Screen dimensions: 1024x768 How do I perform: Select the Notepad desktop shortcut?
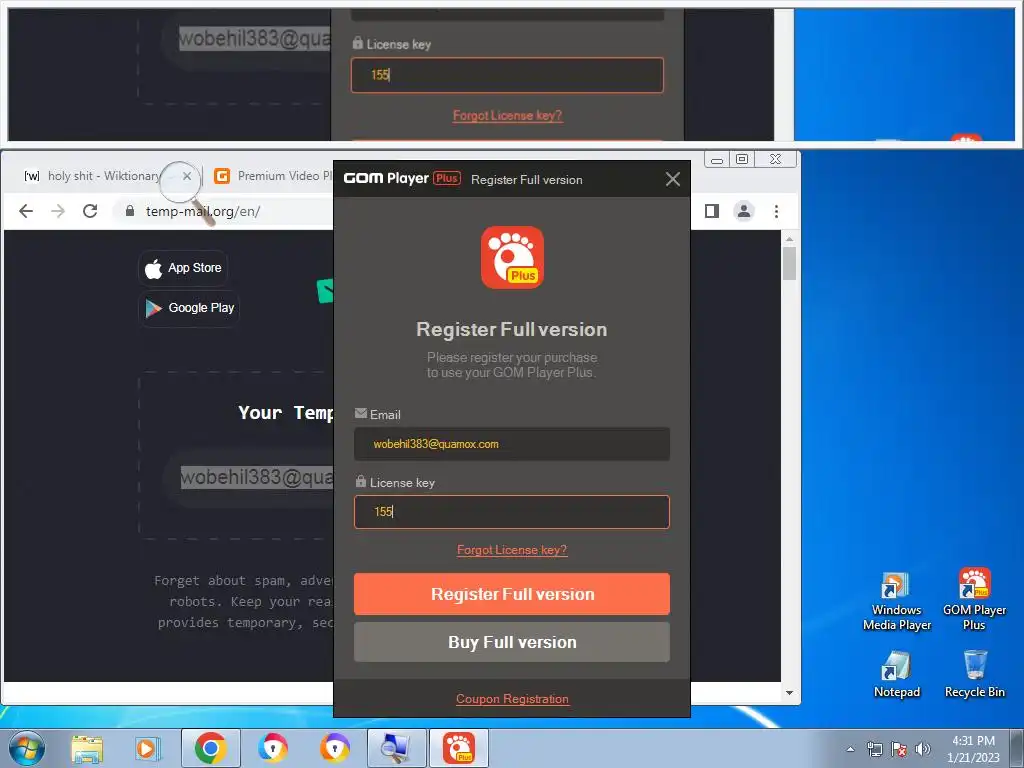pyautogui.click(x=897, y=674)
